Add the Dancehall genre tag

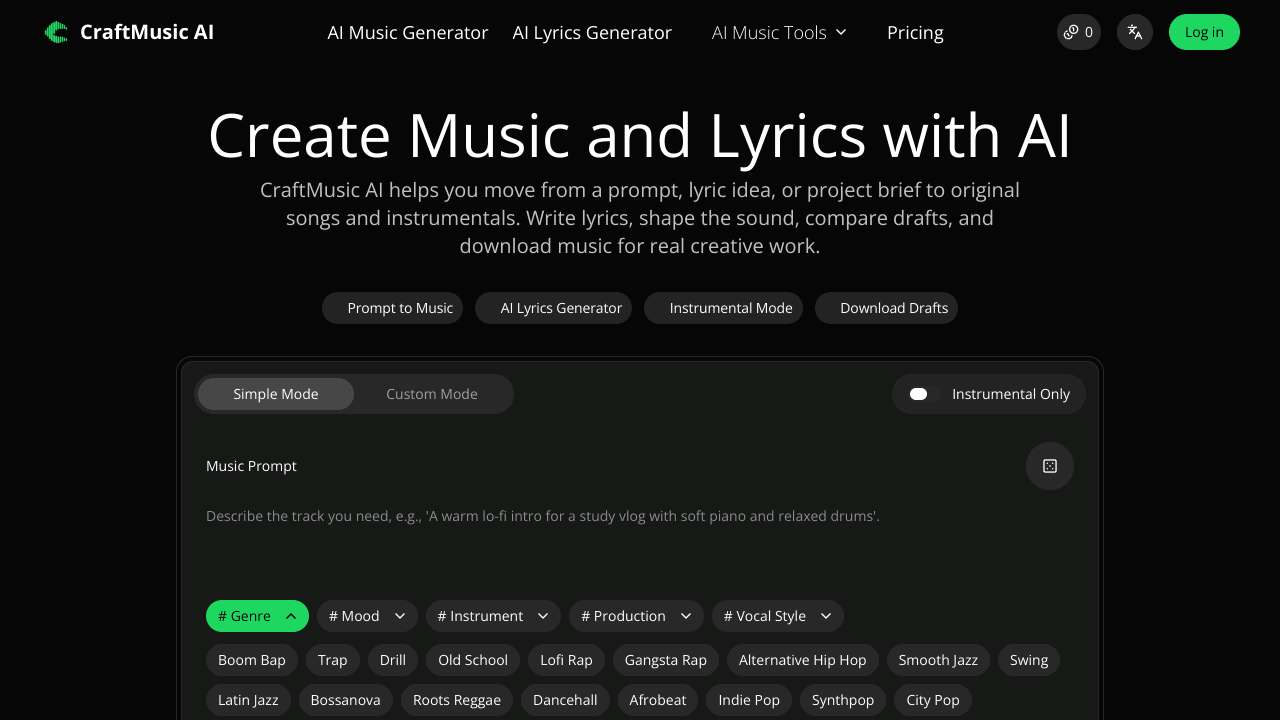coord(565,700)
